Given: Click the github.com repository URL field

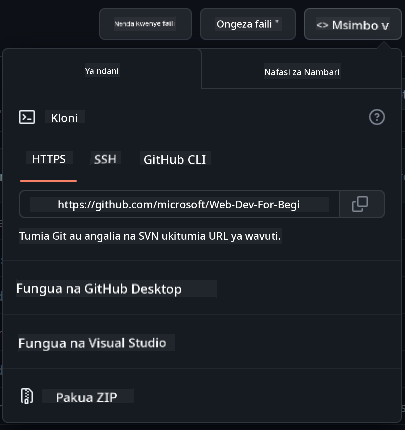Looking at the screenshot, I should (179, 204).
